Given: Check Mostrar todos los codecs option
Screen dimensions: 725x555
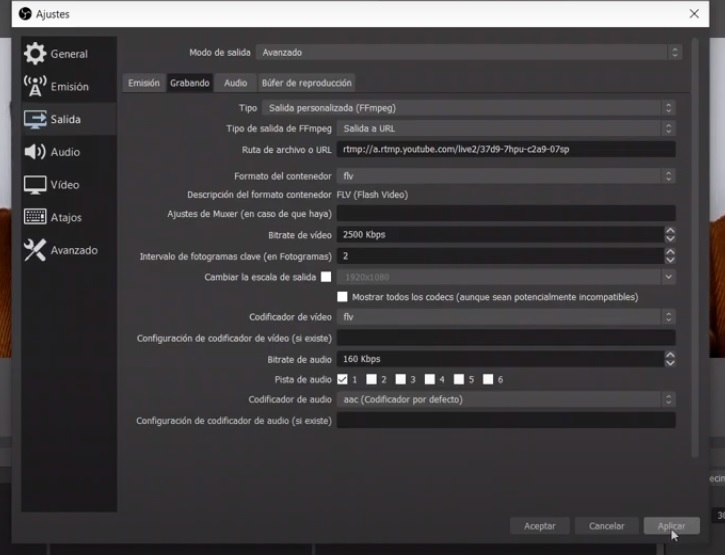Looking at the screenshot, I should pyautogui.click(x=343, y=297).
